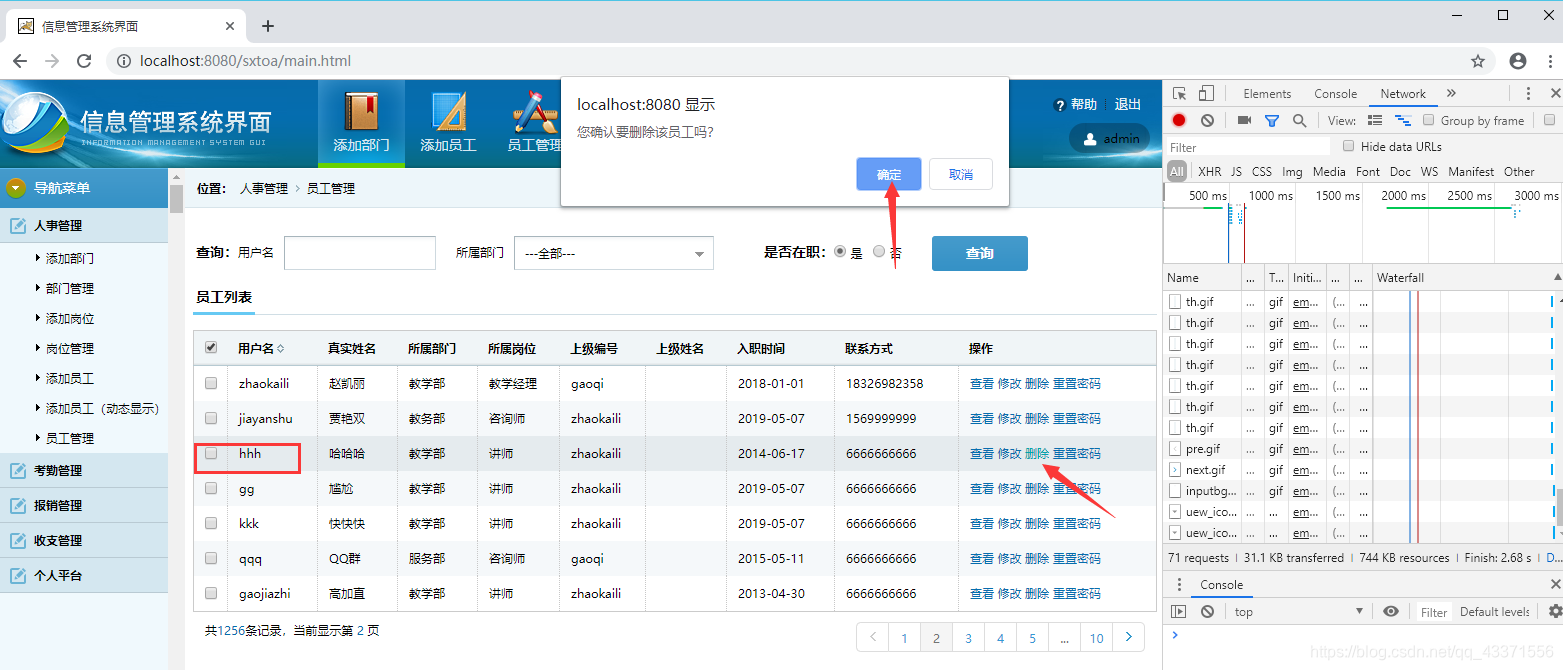
Task: Open the Console drawer three-dot menu
Action: pos(1179,585)
